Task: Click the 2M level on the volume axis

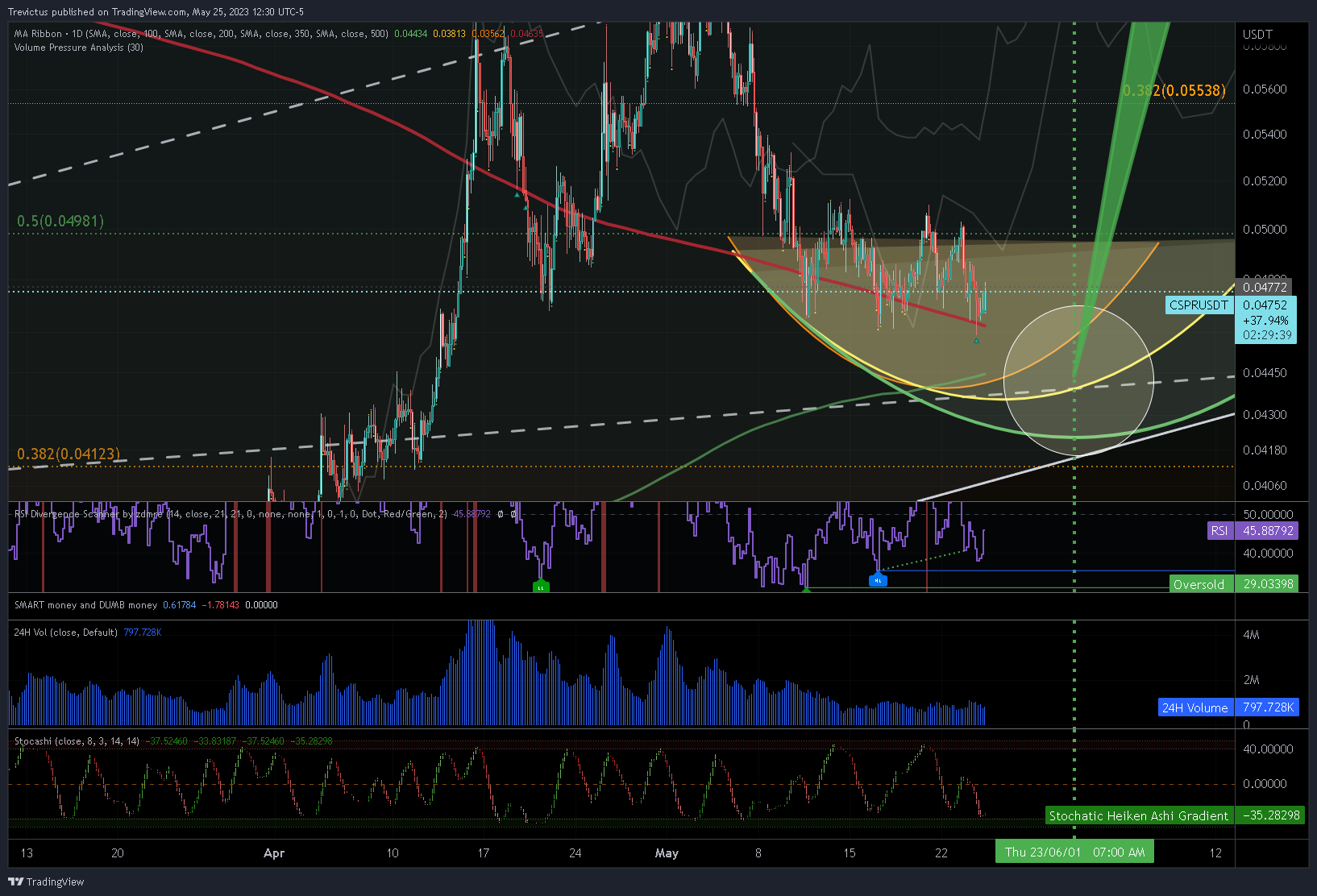Action: point(1251,680)
